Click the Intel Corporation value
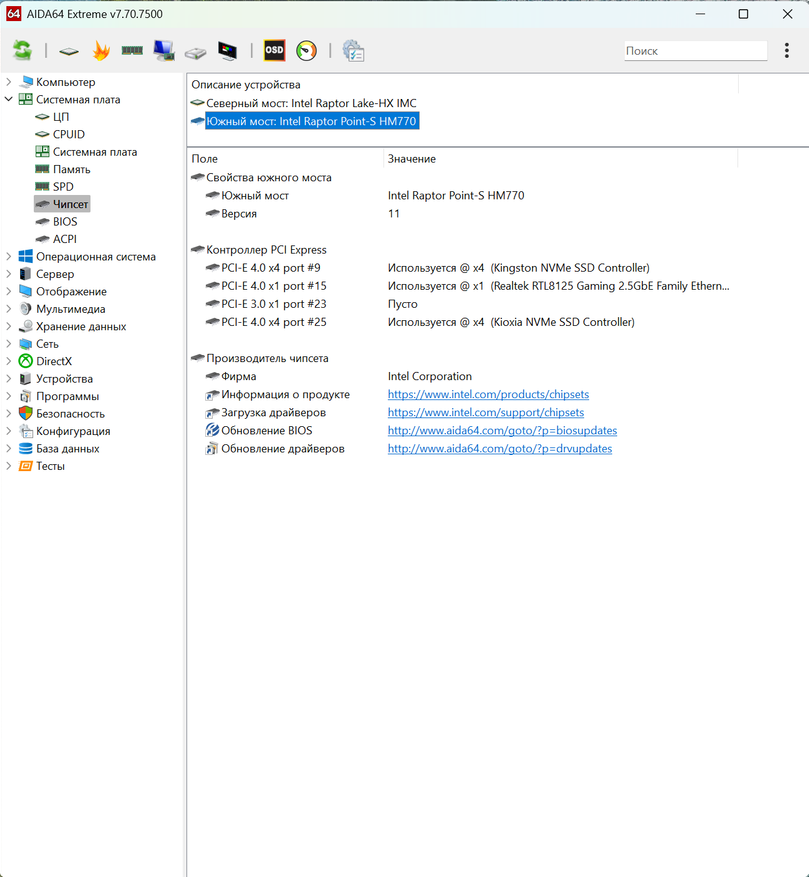Image resolution: width=809 pixels, height=877 pixels. coord(430,376)
